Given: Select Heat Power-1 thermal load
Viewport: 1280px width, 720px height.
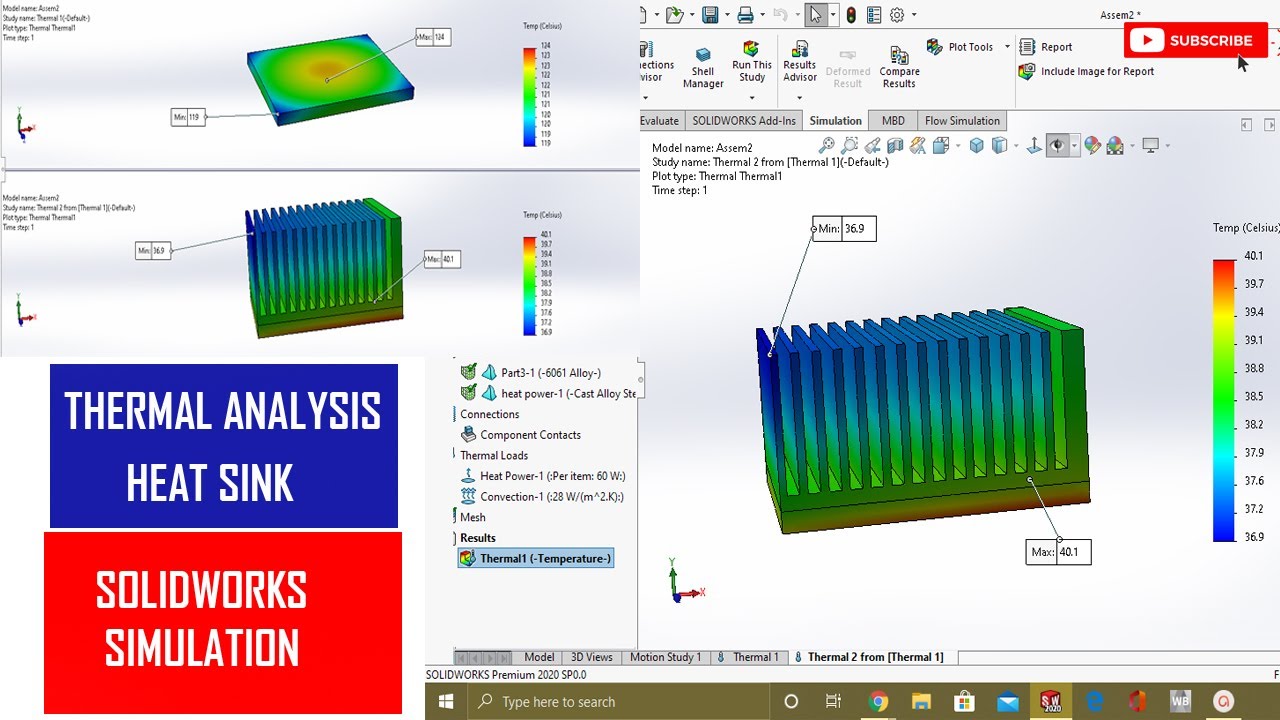Looking at the screenshot, I should tap(543, 476).
